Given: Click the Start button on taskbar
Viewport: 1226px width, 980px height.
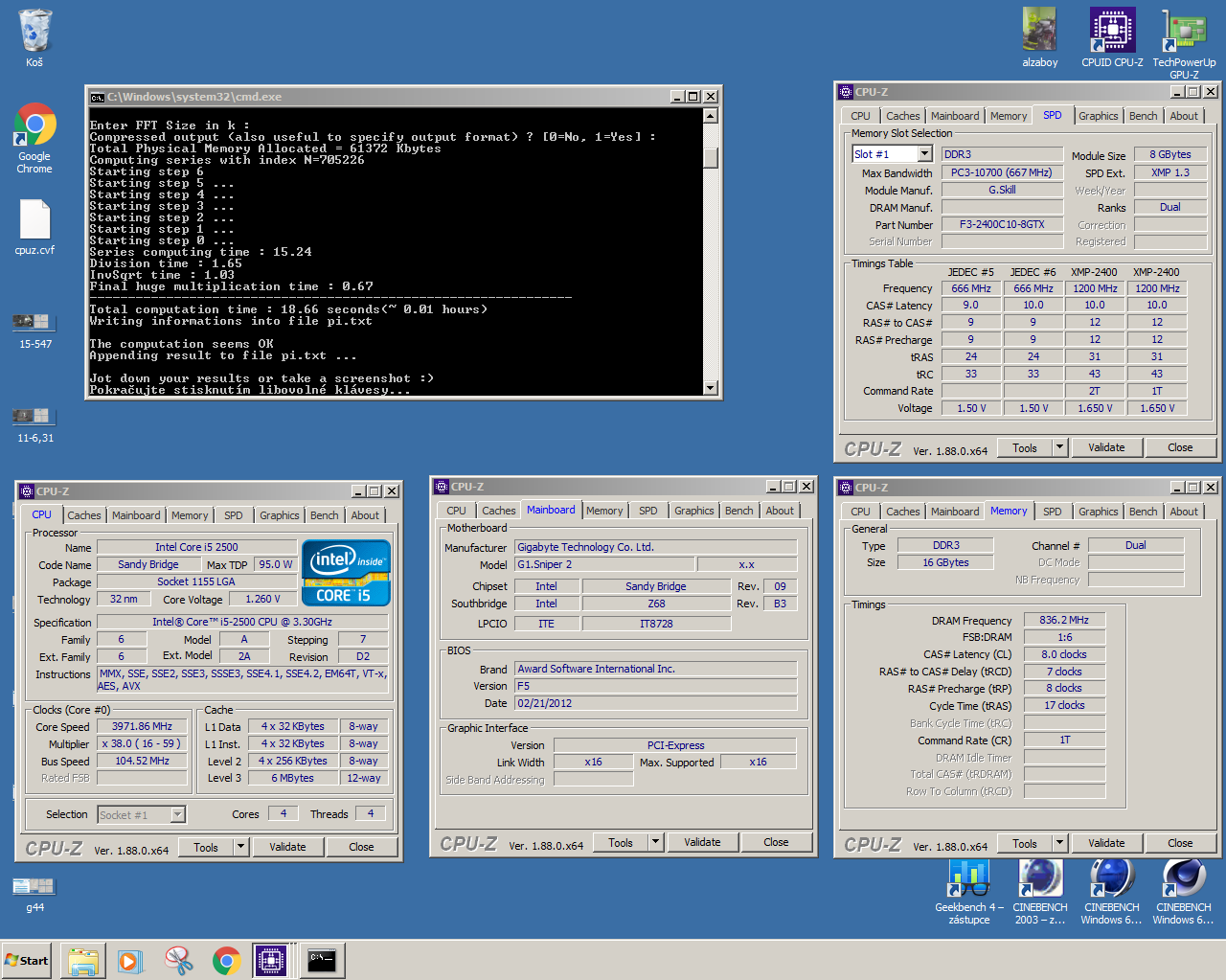Looking at the screenshot, I should (27, 960).
